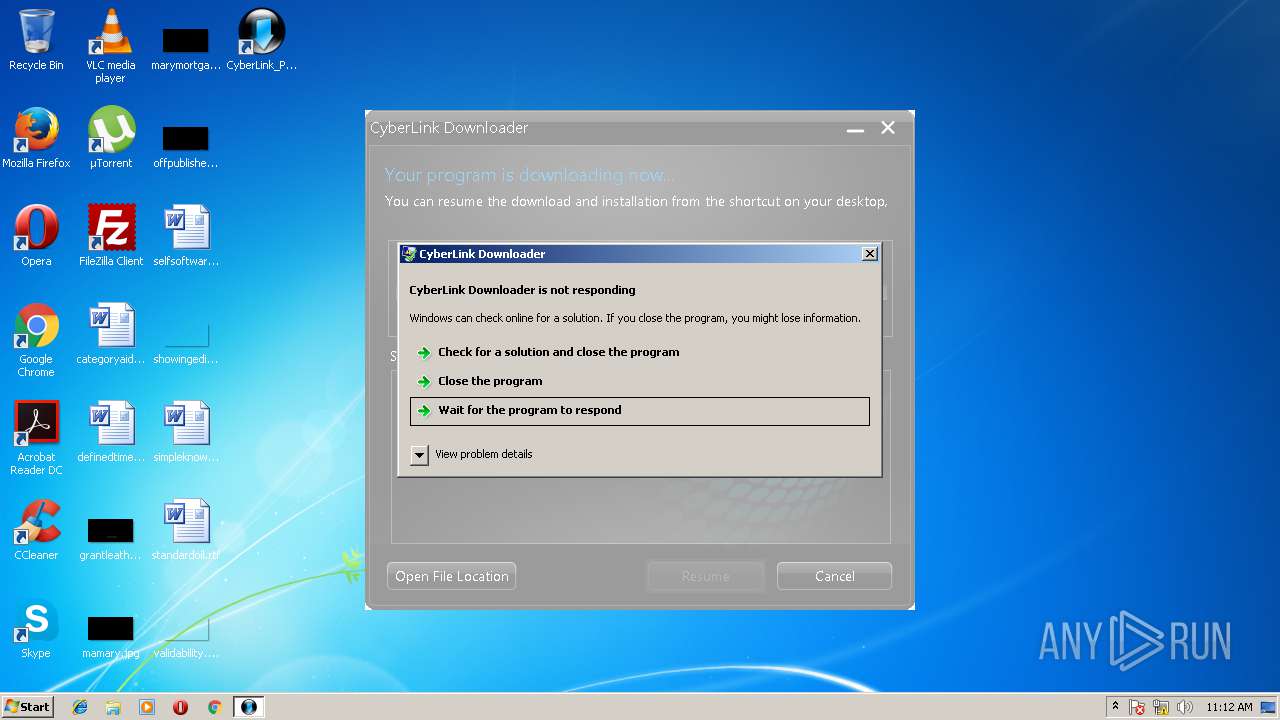Click Open File Location button
This screenshot has height=720, width=1280.
coord(452,576)
